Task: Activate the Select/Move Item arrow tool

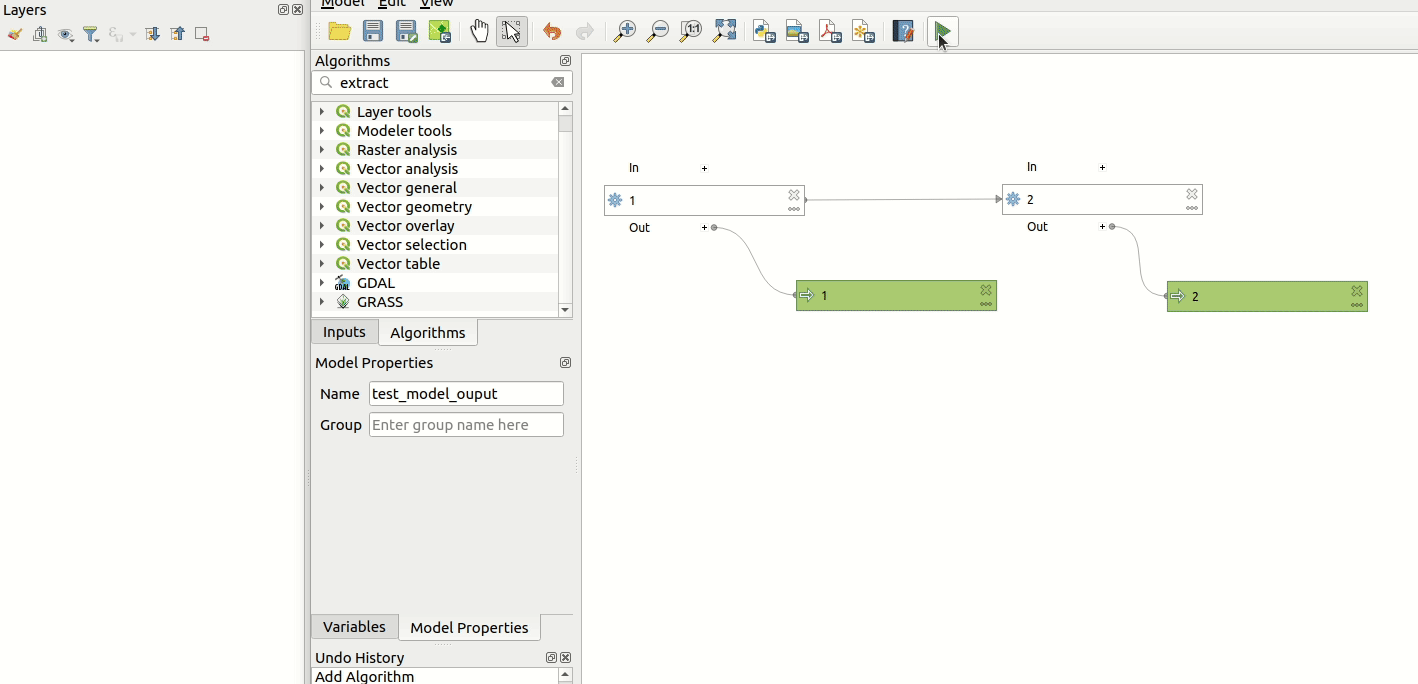Action: (512, 32)
